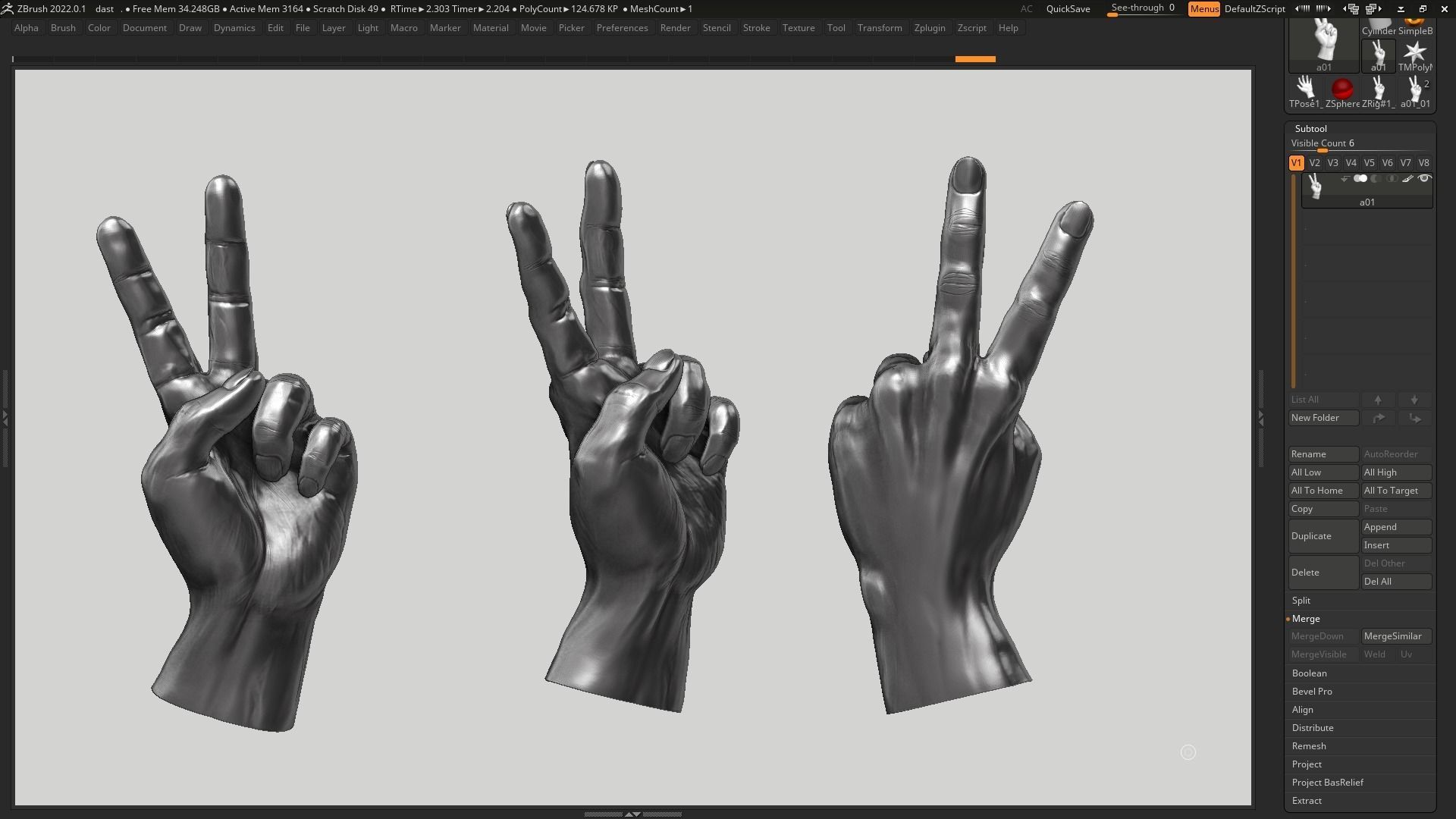Expand the Project BasRelief section

[x=1328, y=783]
